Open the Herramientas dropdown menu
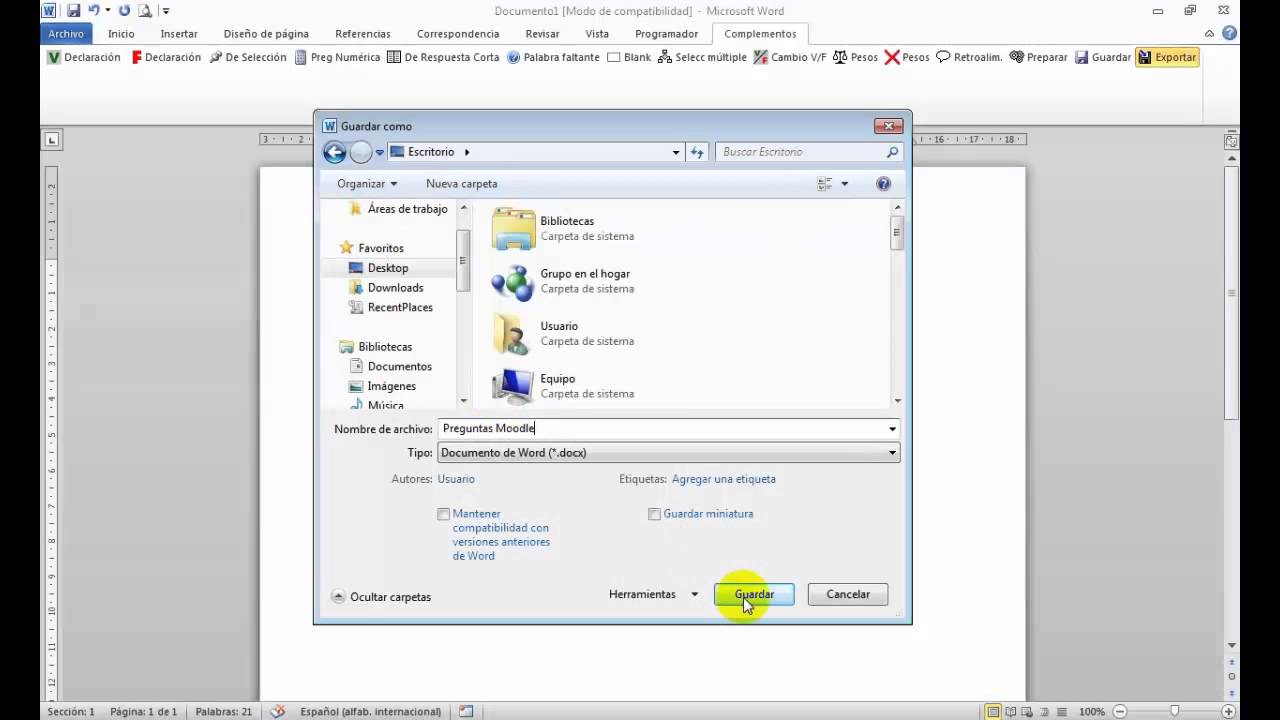Viewport: 1280px width, 720px height. [x=654, y=594]
